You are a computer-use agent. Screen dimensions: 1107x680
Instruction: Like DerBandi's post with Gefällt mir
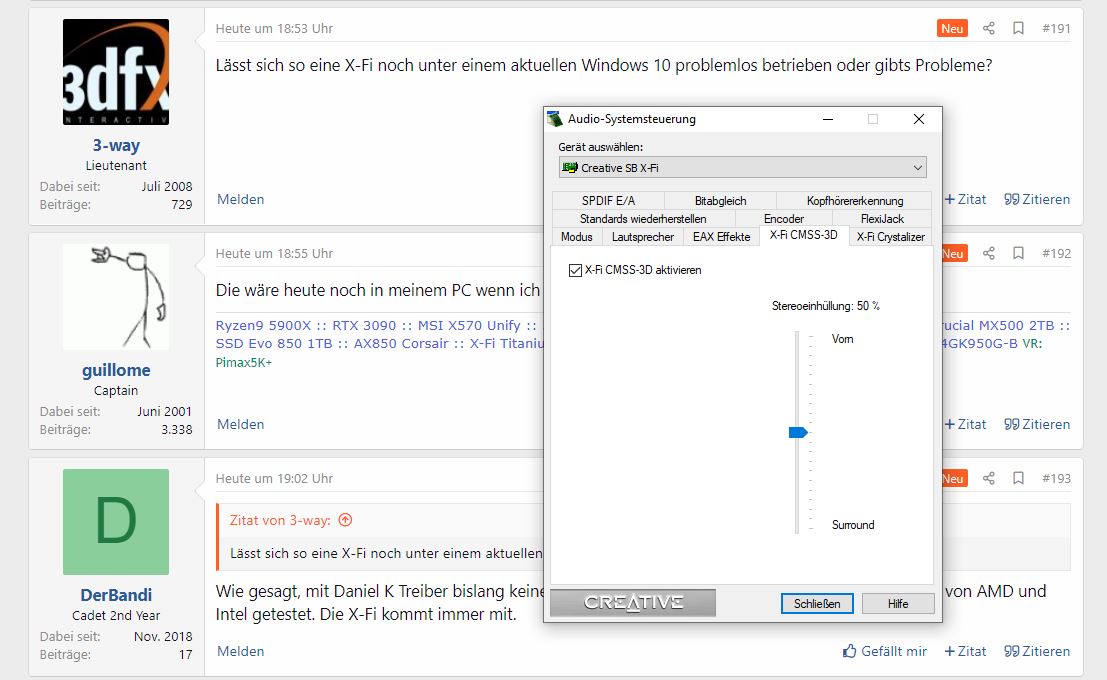coord(885,651)
